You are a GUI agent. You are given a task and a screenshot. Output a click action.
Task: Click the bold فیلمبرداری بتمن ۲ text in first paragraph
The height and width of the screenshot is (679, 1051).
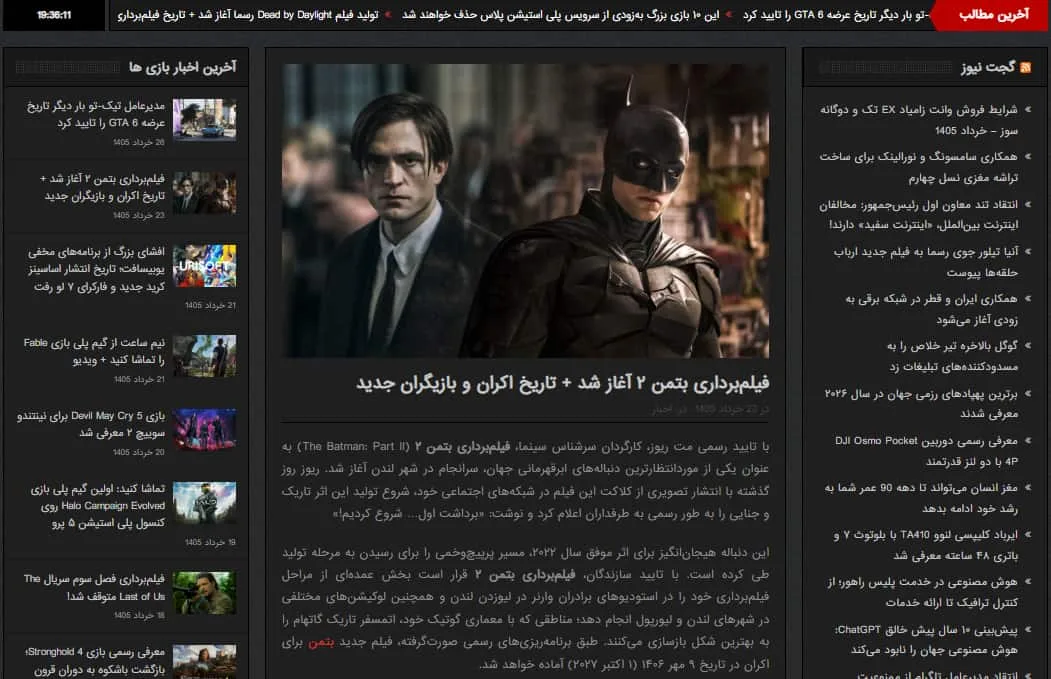(462, 446)
